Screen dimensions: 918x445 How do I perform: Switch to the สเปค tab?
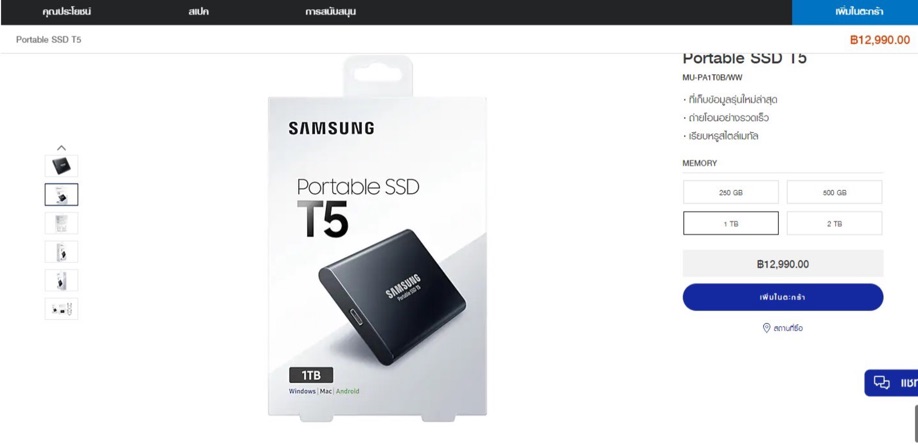click(x=199, y=12)
